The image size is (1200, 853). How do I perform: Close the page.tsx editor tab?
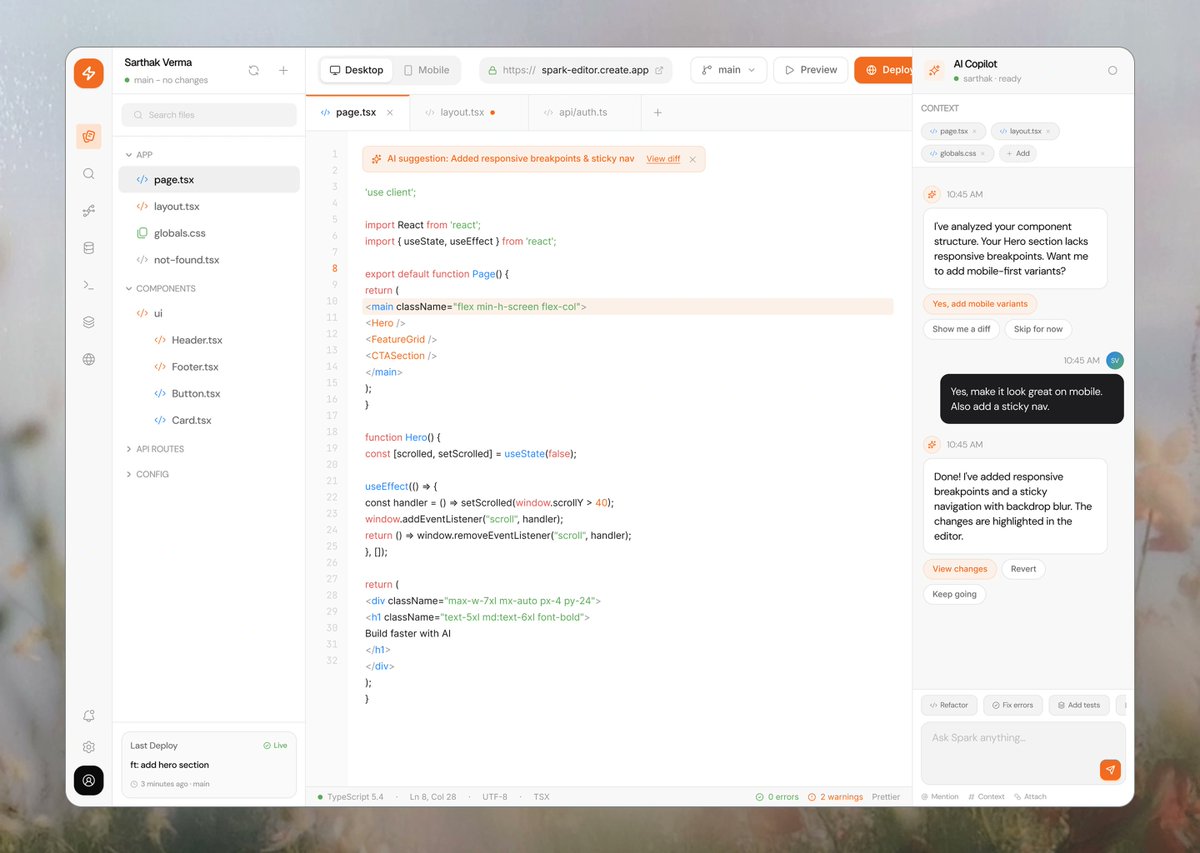pyautogui.click(x=390, y=113)
